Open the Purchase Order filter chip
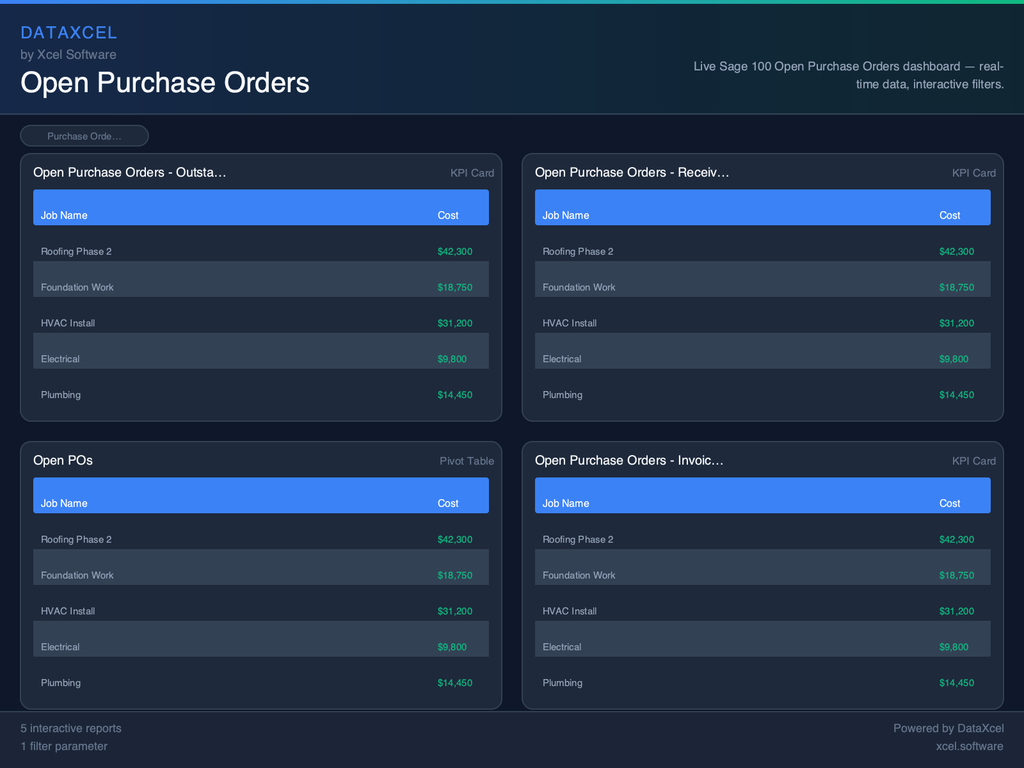Image resolution: width=1024 pixels, height=768 pixels. (84, 135)
